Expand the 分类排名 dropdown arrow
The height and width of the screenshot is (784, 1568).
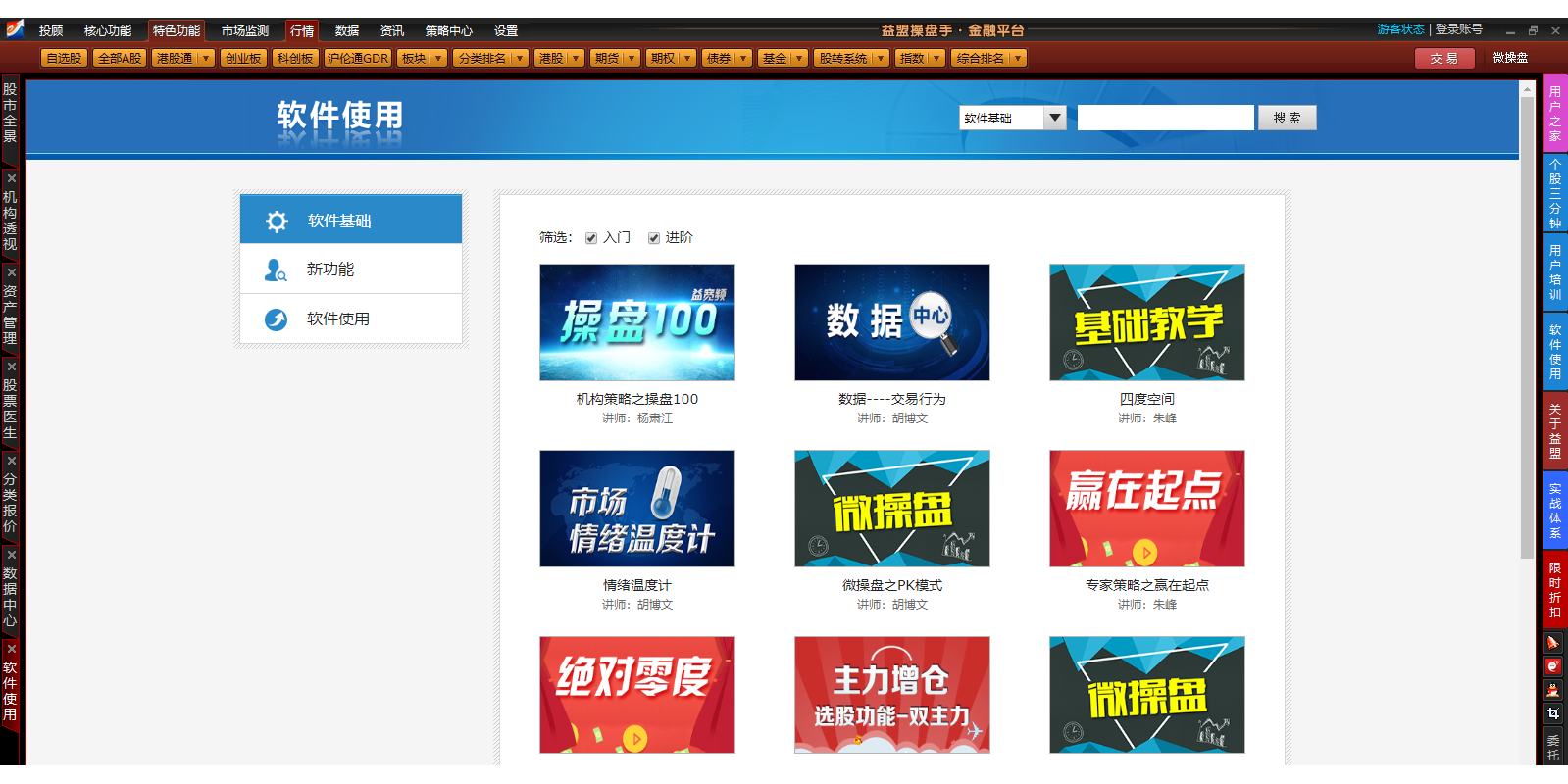coord(519,59)
